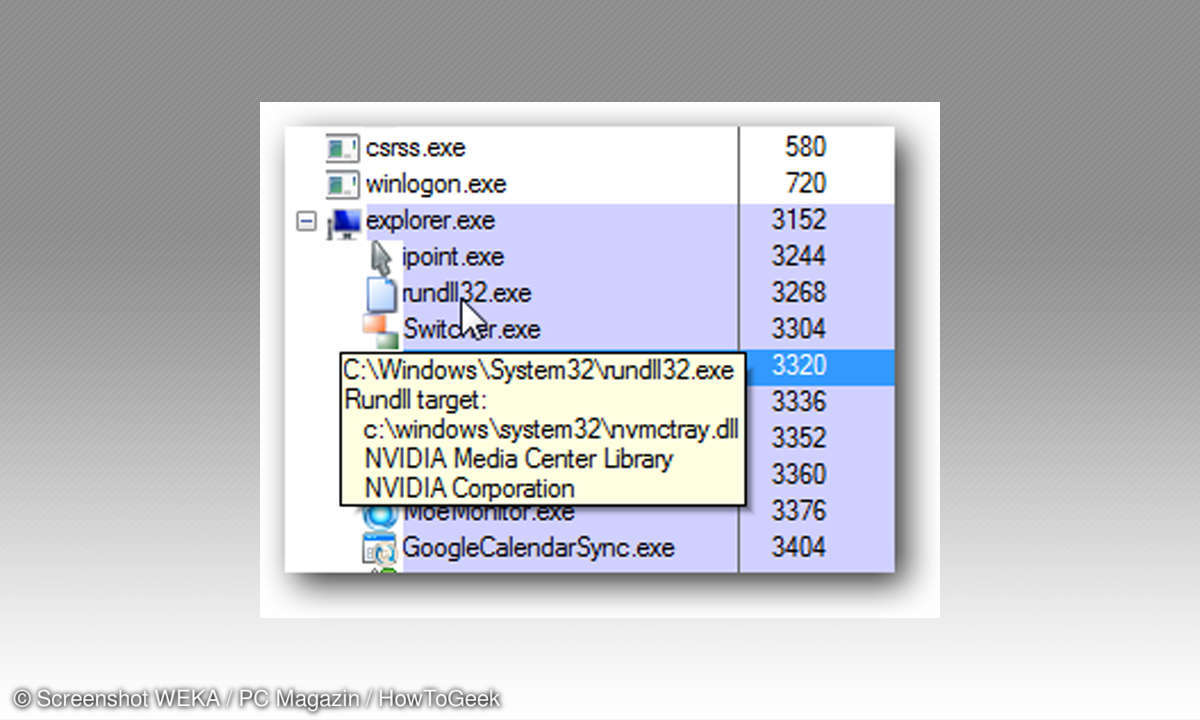
Task: Click the rundll32.exe blank page icon
Action: coord(382,294)
